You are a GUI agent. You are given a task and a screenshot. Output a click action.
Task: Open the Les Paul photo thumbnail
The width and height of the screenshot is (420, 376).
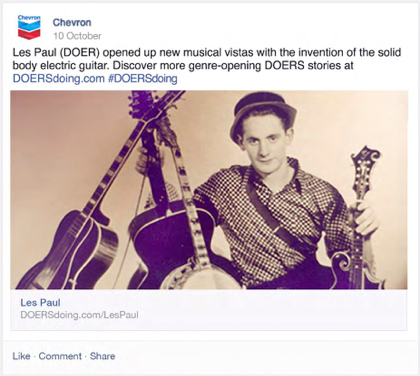coord(209,190)
